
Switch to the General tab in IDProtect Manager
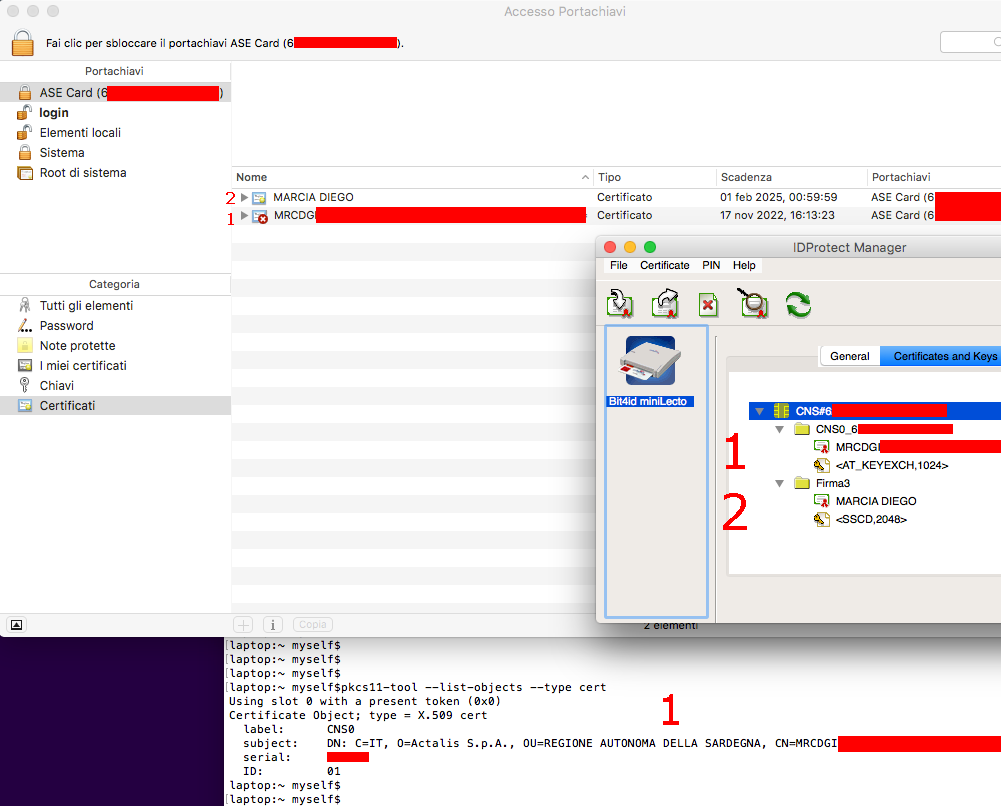tap(849, 355)
